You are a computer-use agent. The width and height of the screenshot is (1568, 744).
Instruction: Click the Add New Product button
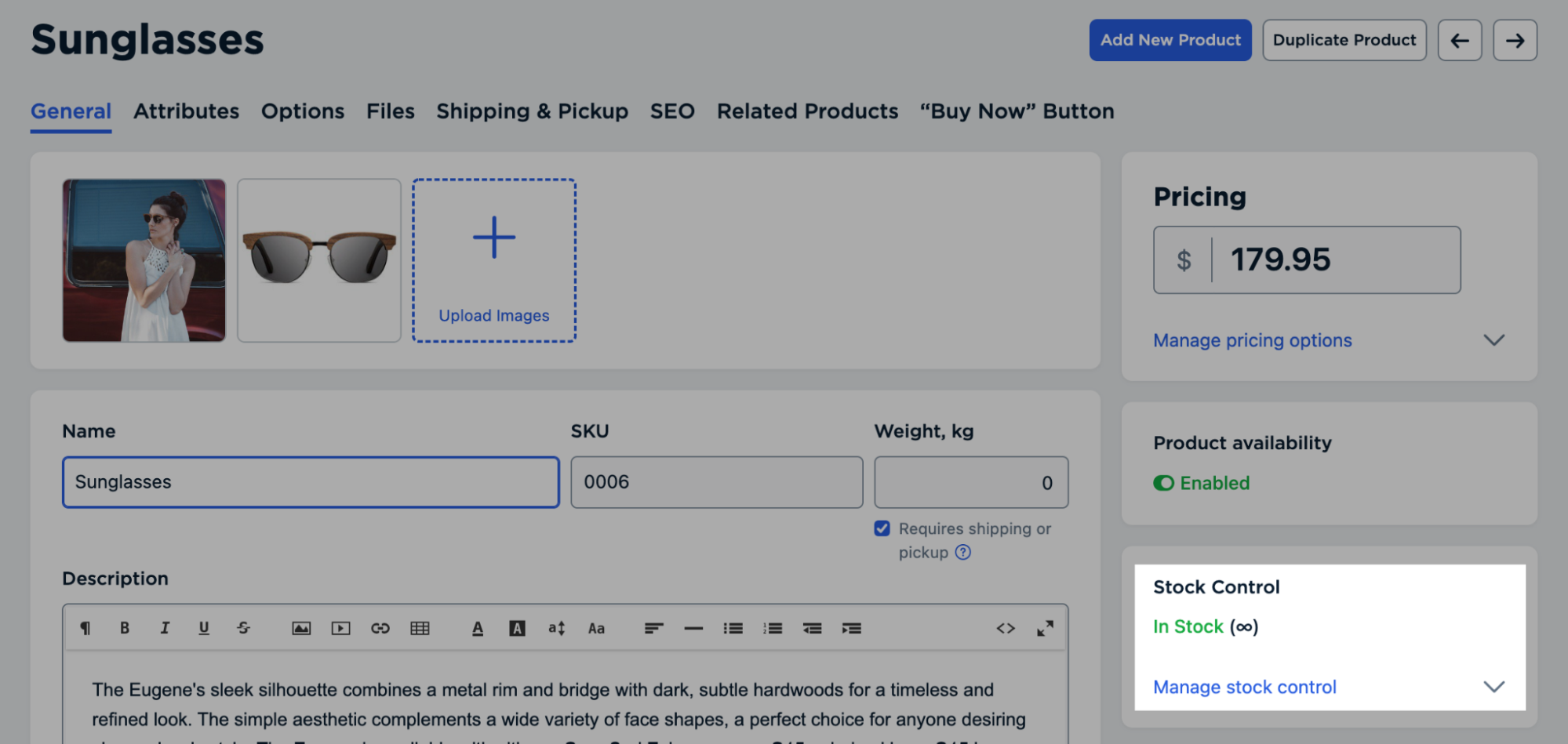pyautogui.click(x=1170, y=39)
